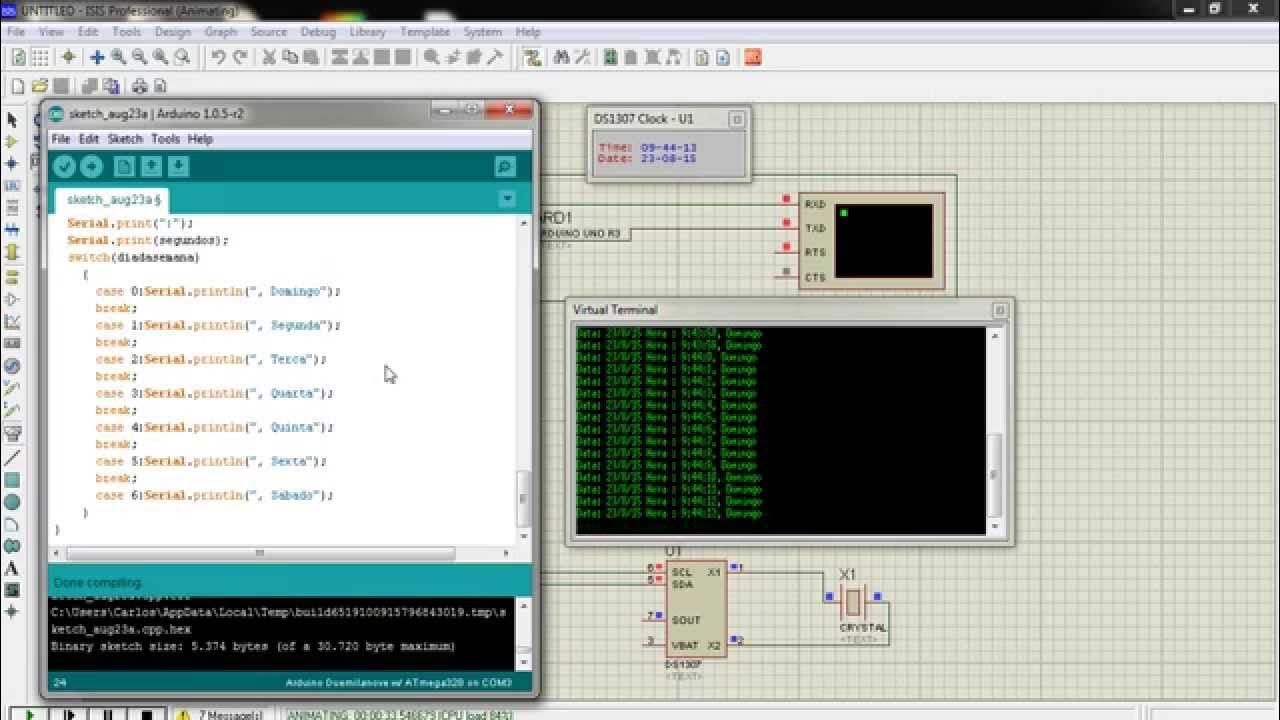The height and width of the screenshot is (720, 1280).
Task: Open Arduino Tools menu
Action: coord(165,139)
